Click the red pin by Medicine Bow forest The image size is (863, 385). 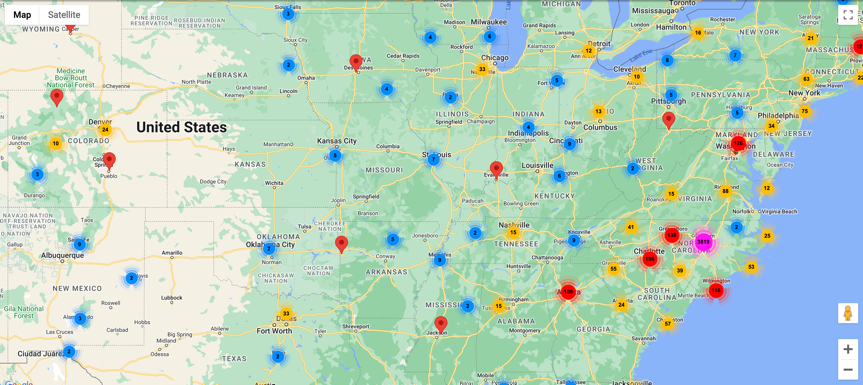coord(56,97)
